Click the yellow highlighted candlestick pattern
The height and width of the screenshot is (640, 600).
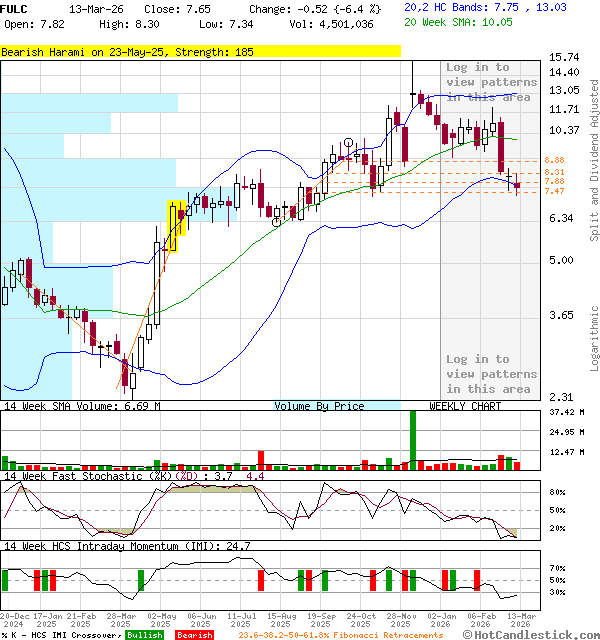point(172,226)
